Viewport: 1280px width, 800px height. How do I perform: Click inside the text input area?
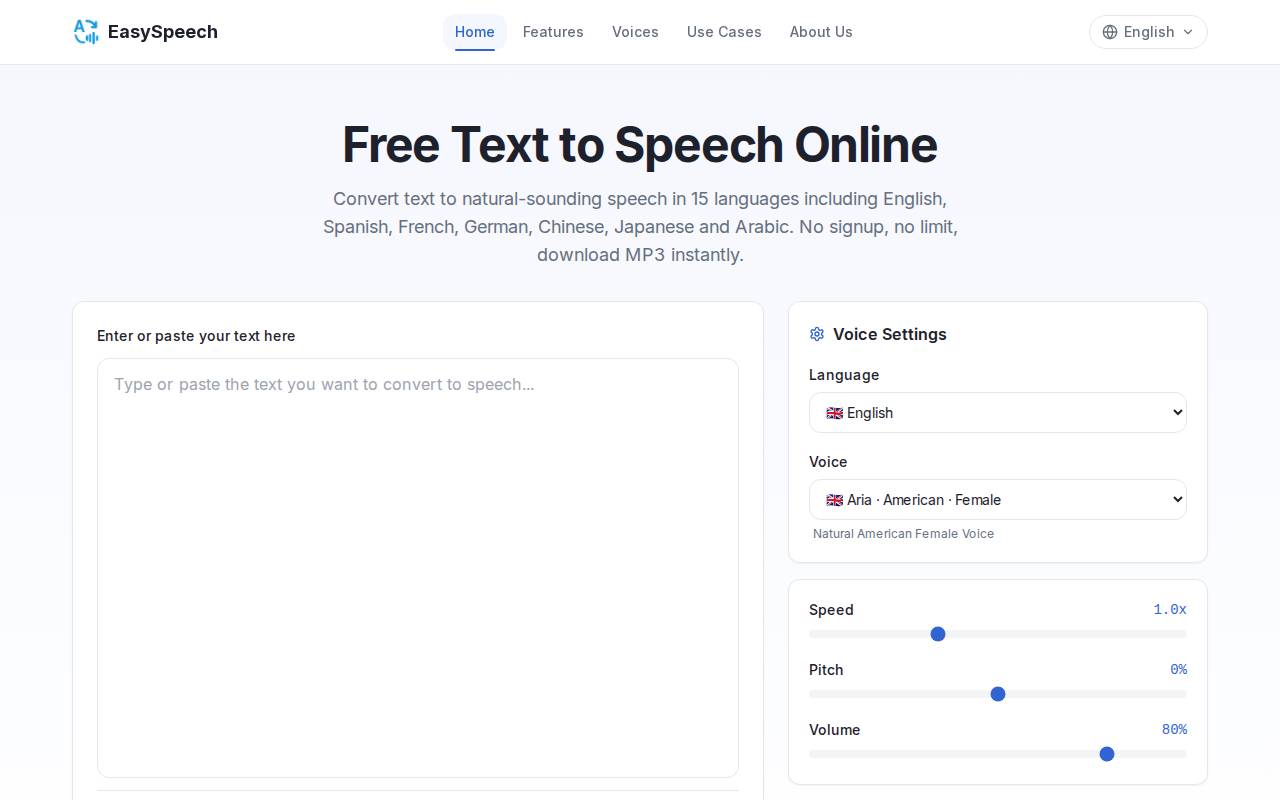click(418, 568)
